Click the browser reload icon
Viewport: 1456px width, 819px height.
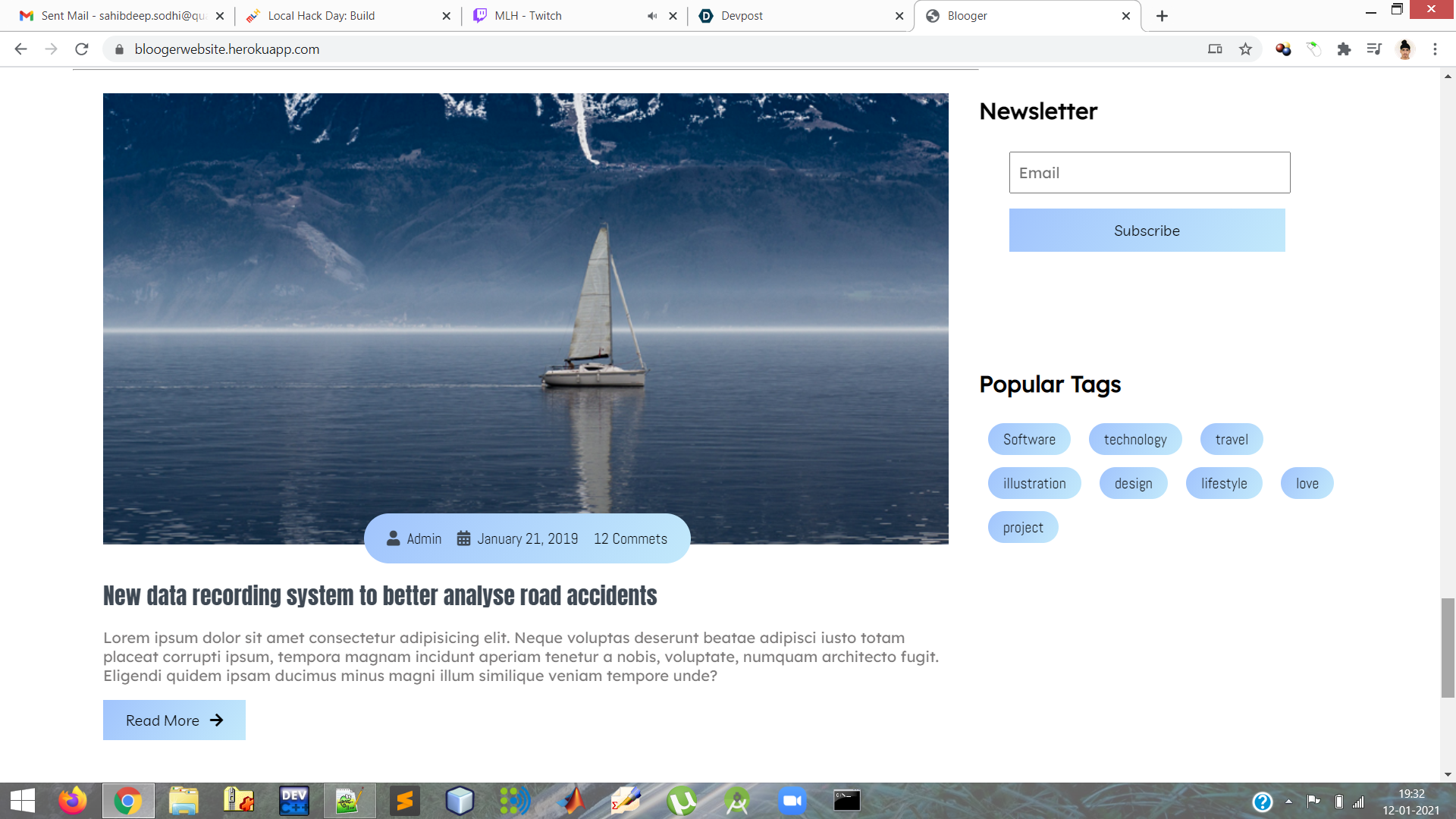coord(82,49)
